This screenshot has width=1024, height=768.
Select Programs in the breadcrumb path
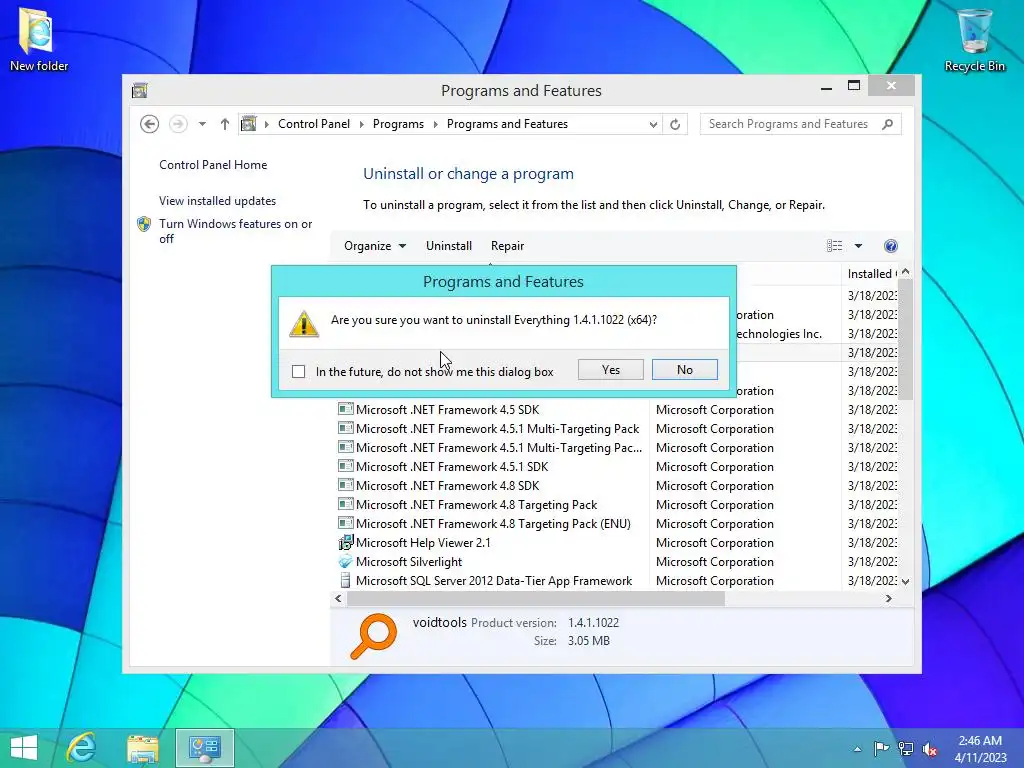click(398, 124)
